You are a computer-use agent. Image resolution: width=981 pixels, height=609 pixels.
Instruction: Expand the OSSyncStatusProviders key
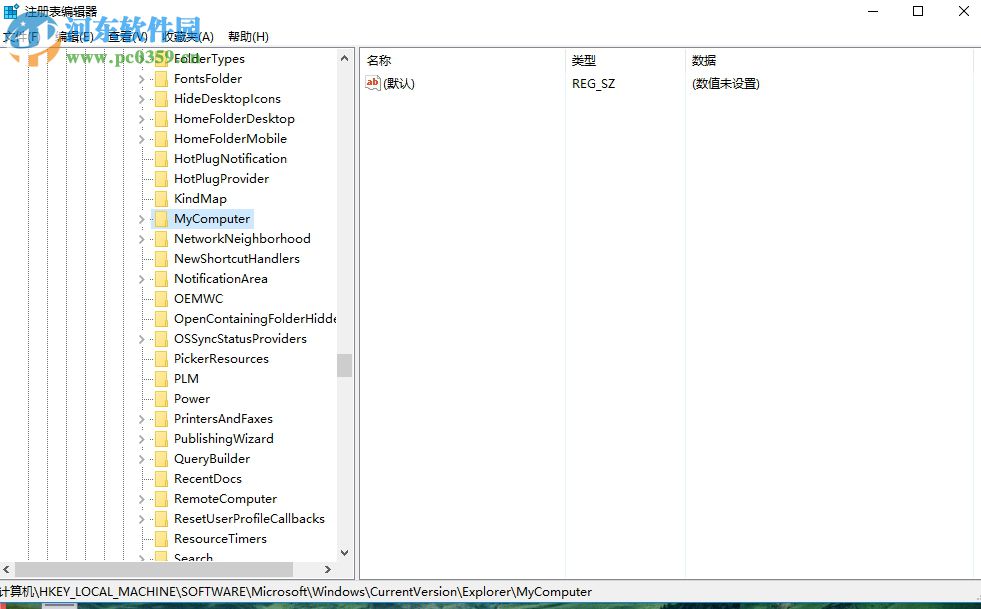(141, 339)
